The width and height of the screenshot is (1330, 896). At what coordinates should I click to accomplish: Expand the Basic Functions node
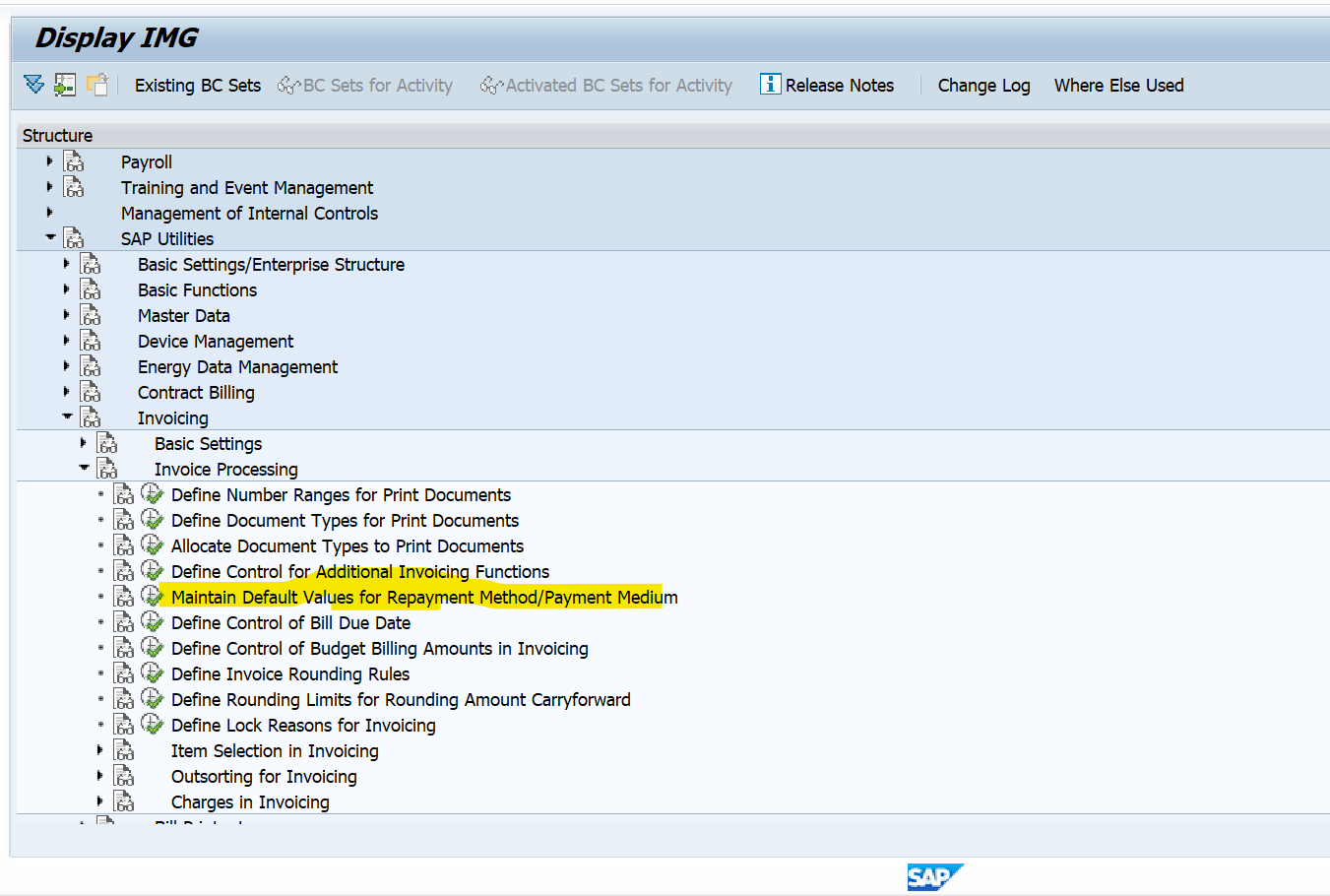[66, 288]
